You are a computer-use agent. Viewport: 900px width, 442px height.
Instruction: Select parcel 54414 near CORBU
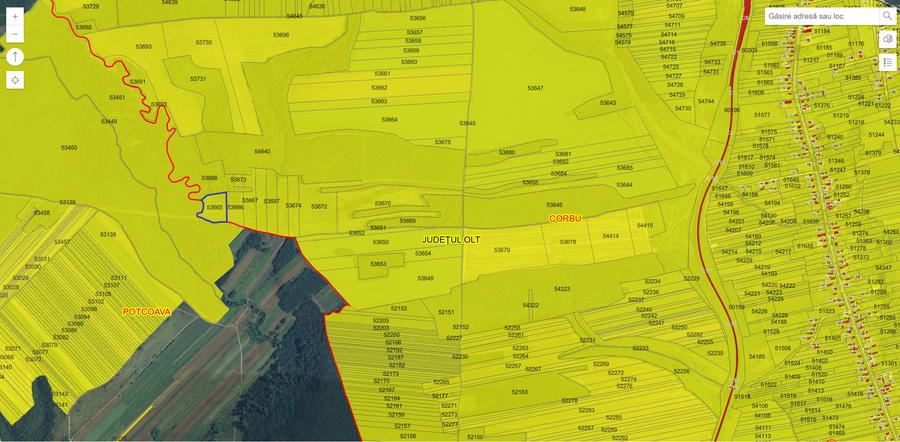point(610,236)
